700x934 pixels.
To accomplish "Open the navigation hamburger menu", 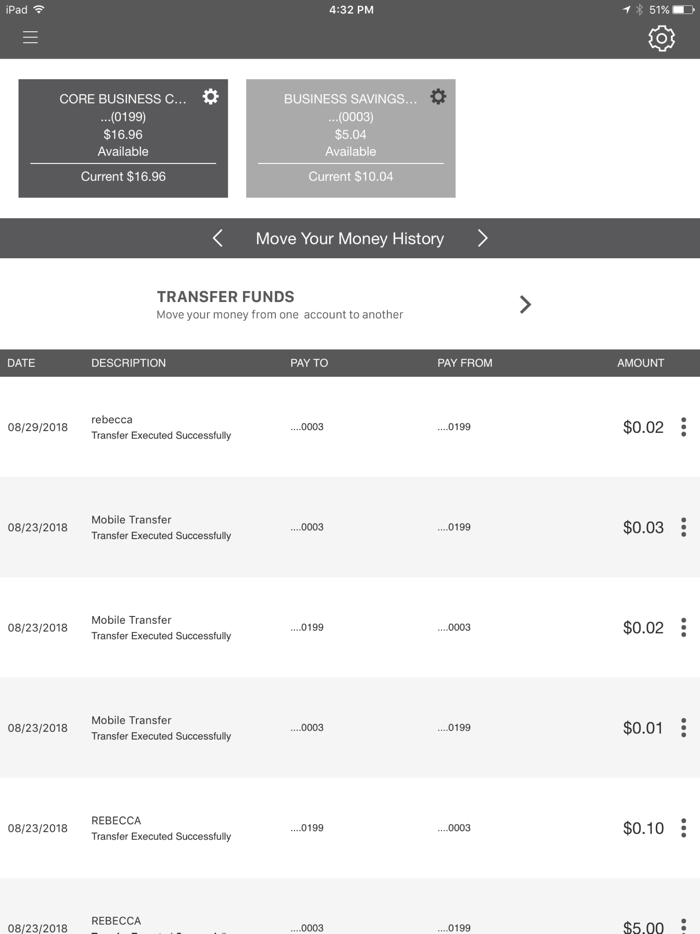I will pyautogui.click(x=30, y=37).
